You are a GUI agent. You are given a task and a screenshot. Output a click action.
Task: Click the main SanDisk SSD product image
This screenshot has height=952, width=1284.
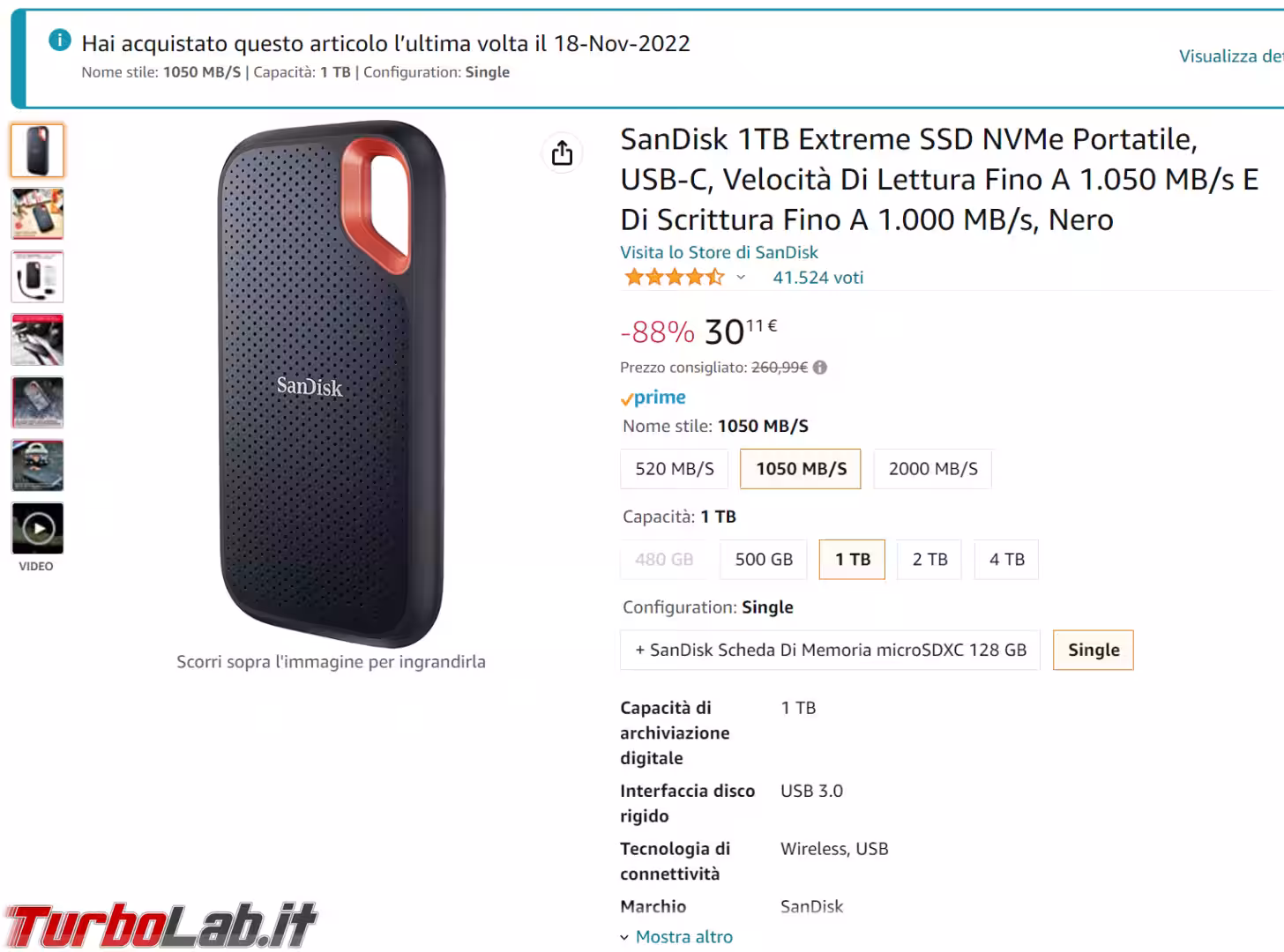pyautogui.click(x=331, y=384)
